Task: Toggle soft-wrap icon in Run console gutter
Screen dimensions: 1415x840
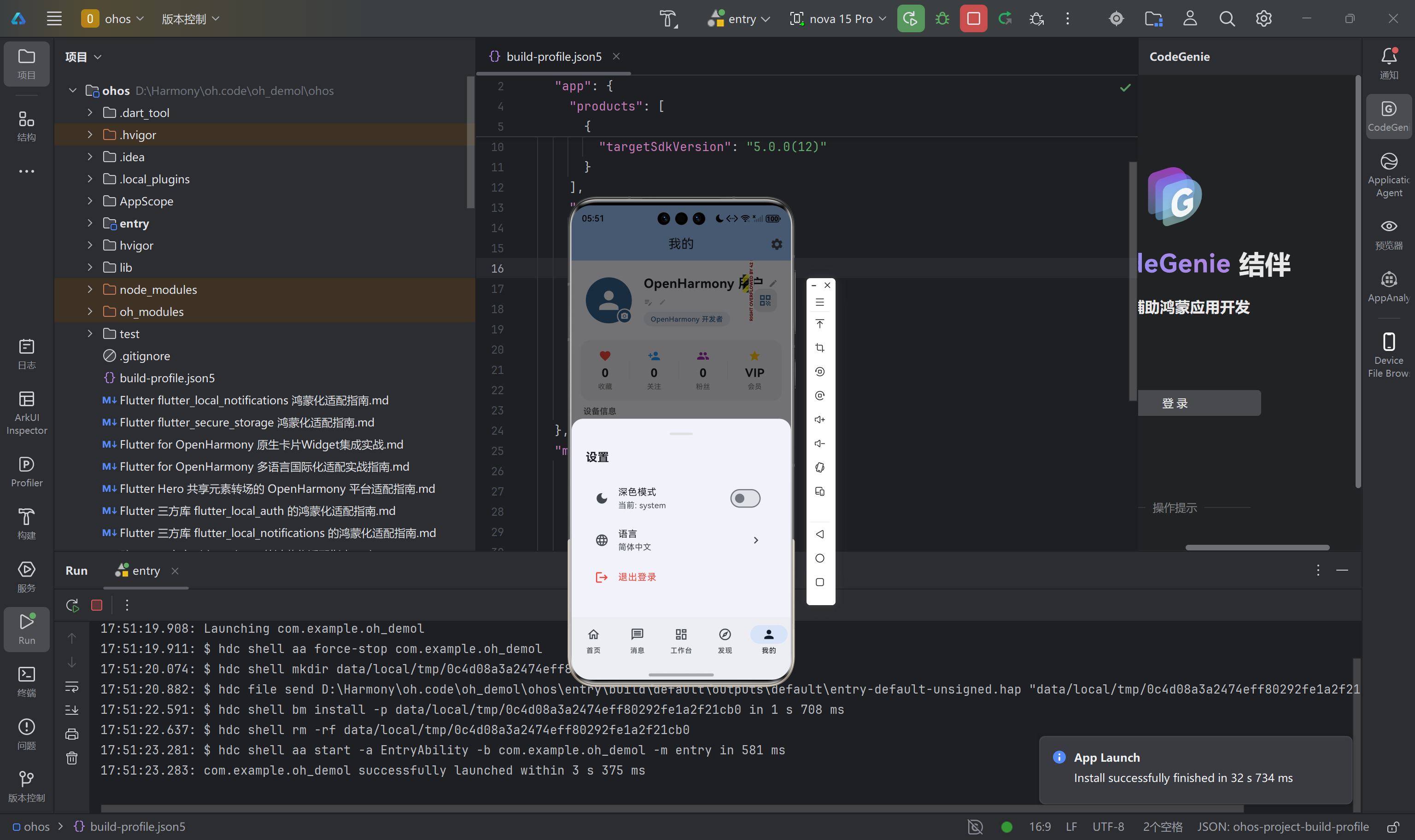Action: pos(72,687)
